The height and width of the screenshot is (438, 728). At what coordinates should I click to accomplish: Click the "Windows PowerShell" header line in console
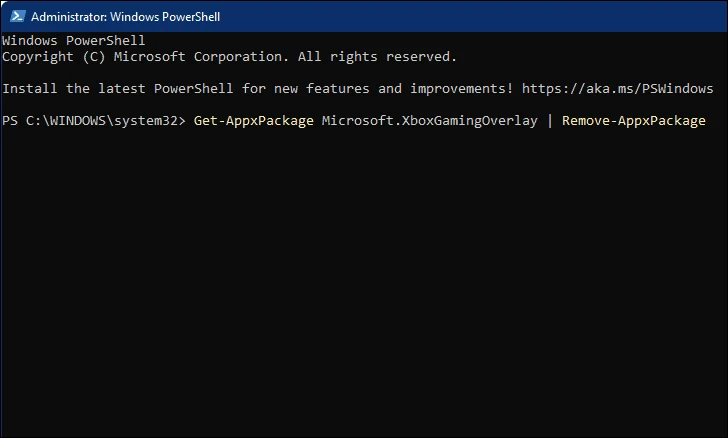(x=73, y=41)
